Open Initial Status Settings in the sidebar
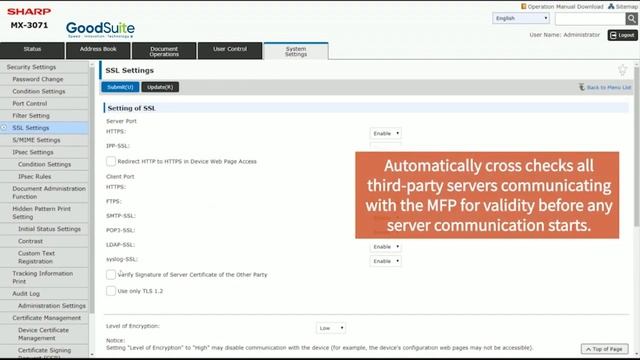640x360 pixels. click(44, 229)
